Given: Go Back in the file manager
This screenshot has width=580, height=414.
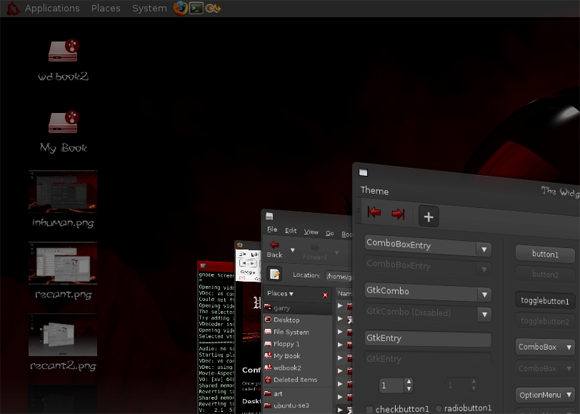Looking at the screenshot, I should coord(274,249).
